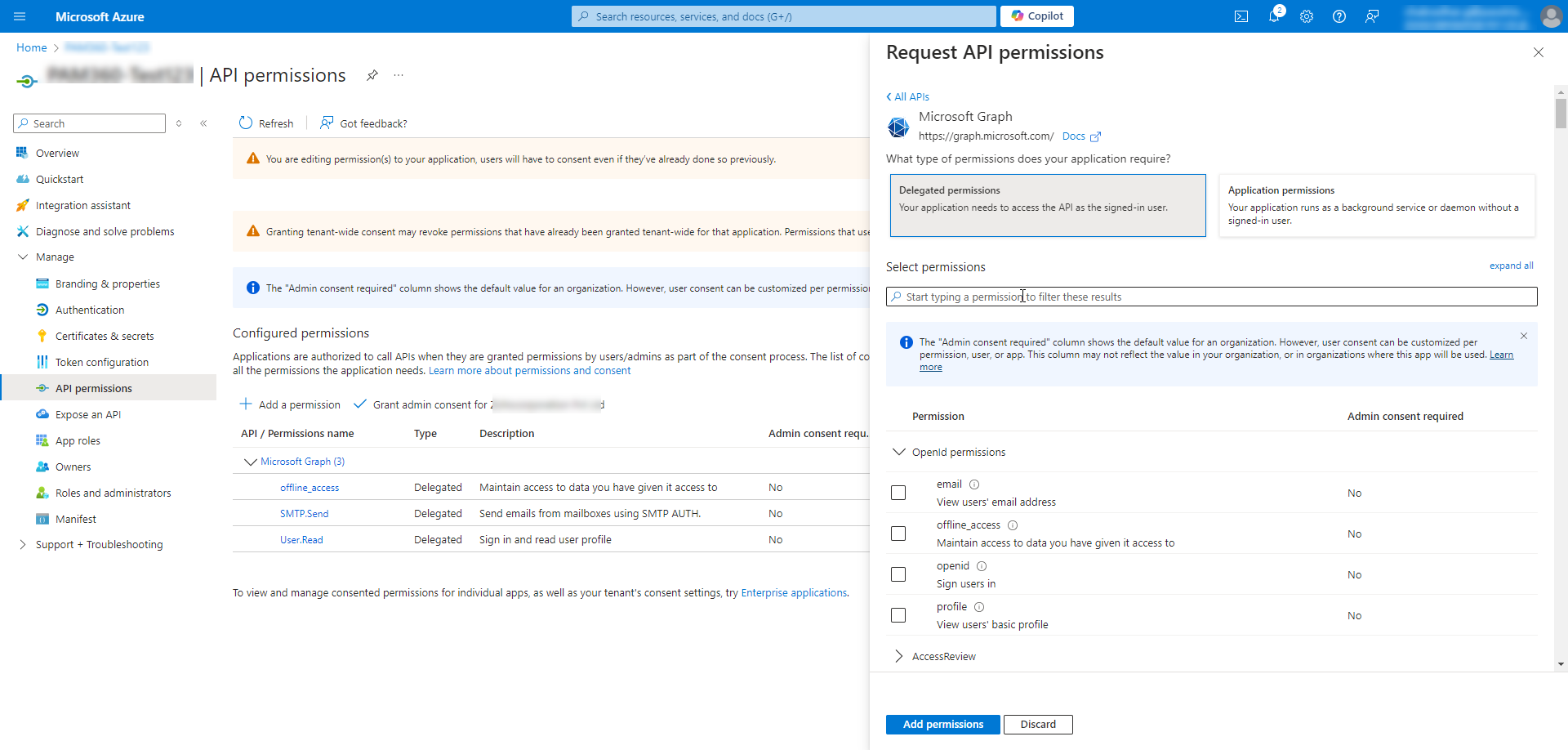Collapse the Microsoft Graph (3) permissions row

tap(250, 462)
